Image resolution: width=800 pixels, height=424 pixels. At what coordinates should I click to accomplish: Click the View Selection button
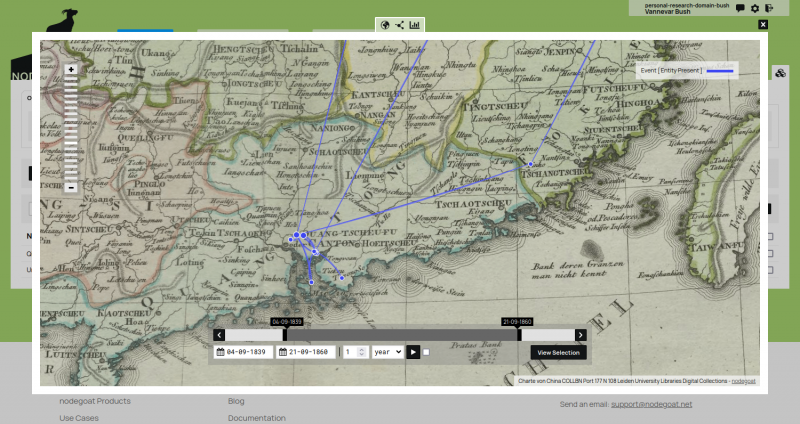pos(558,353)
